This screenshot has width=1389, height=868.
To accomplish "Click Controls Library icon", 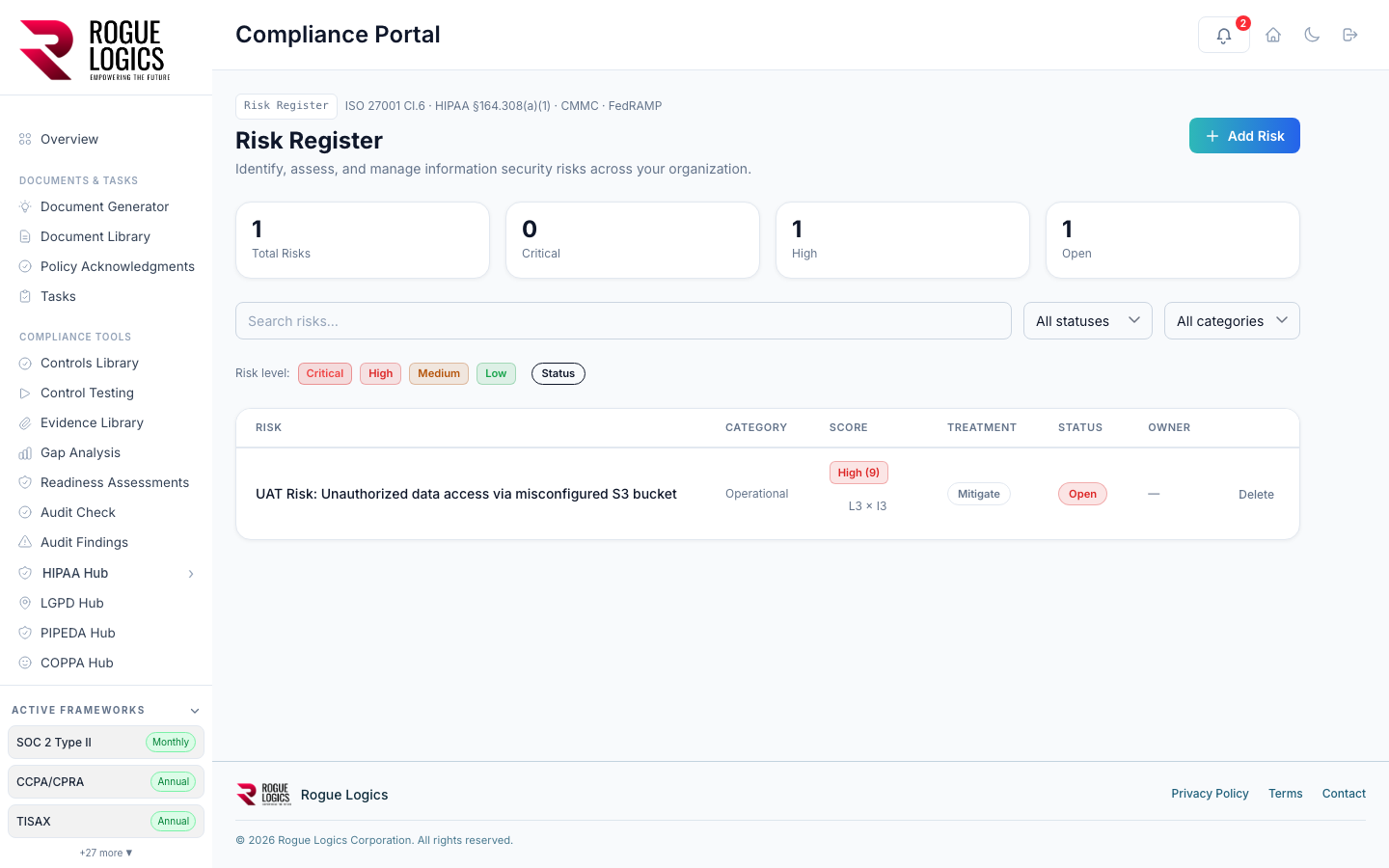I will 25,363.
